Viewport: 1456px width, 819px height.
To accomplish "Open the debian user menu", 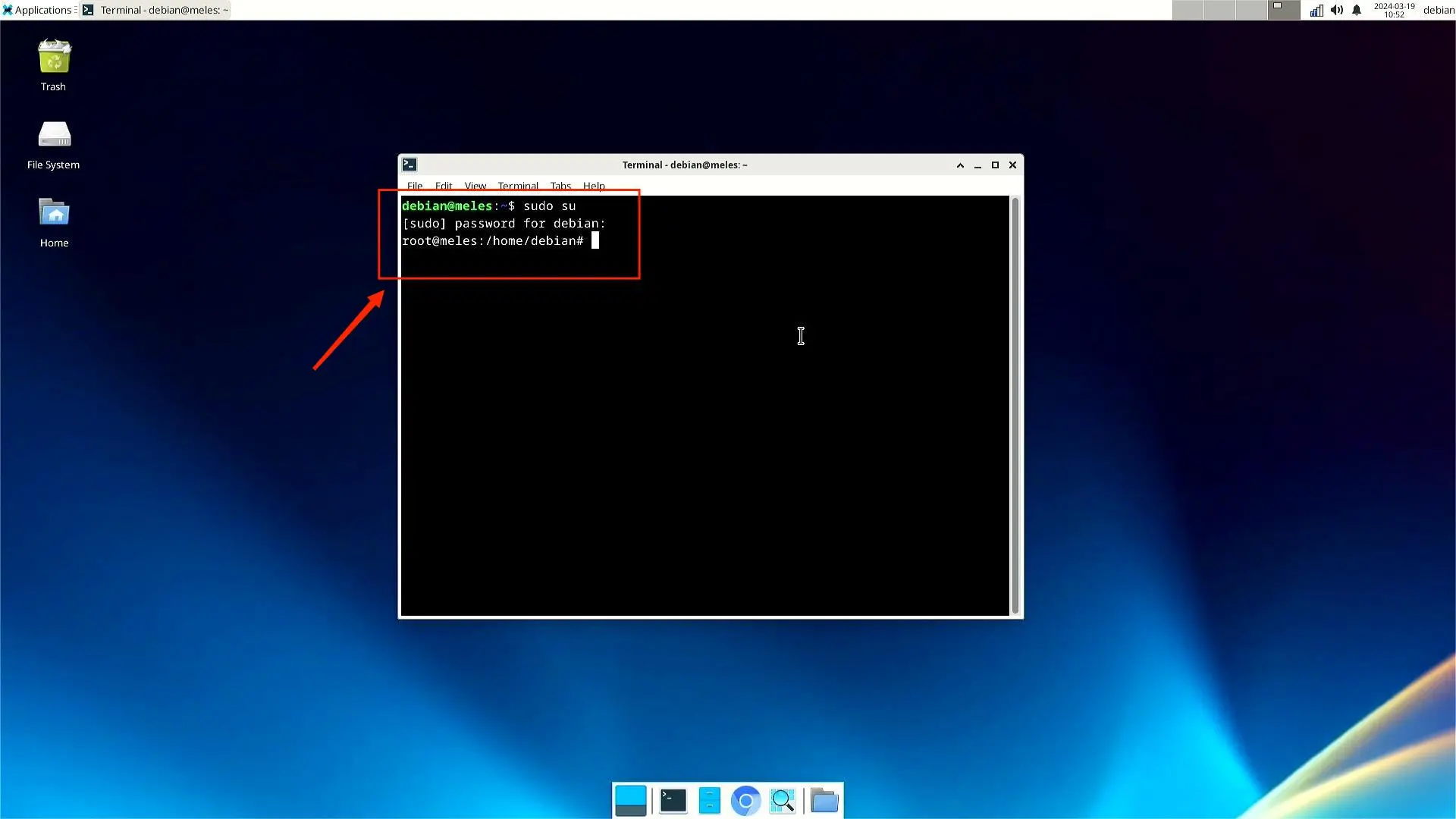I will click(x=1439, y=10).
